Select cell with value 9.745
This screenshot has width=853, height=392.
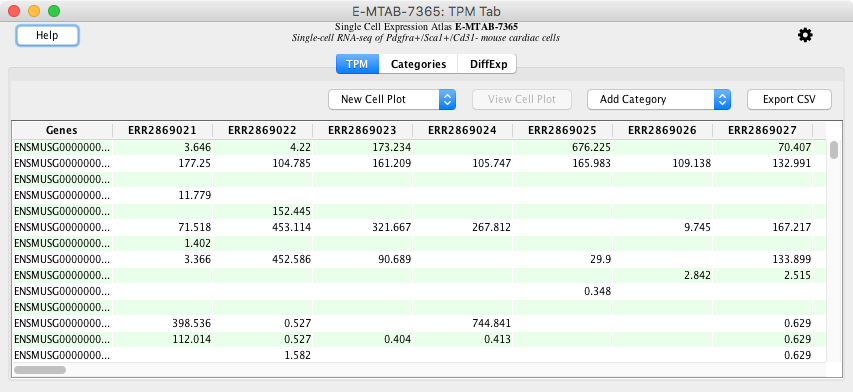(x=663, y=227)
